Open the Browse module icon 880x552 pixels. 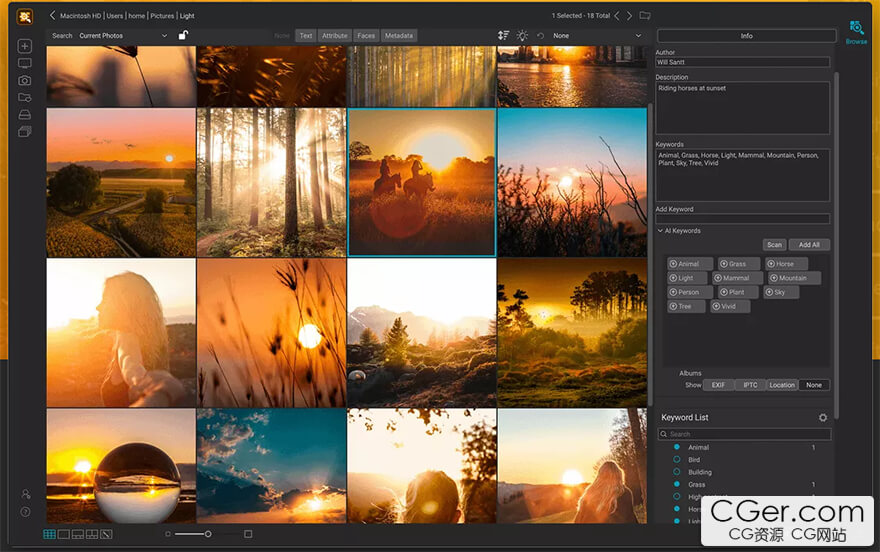[x=856, y=31]
